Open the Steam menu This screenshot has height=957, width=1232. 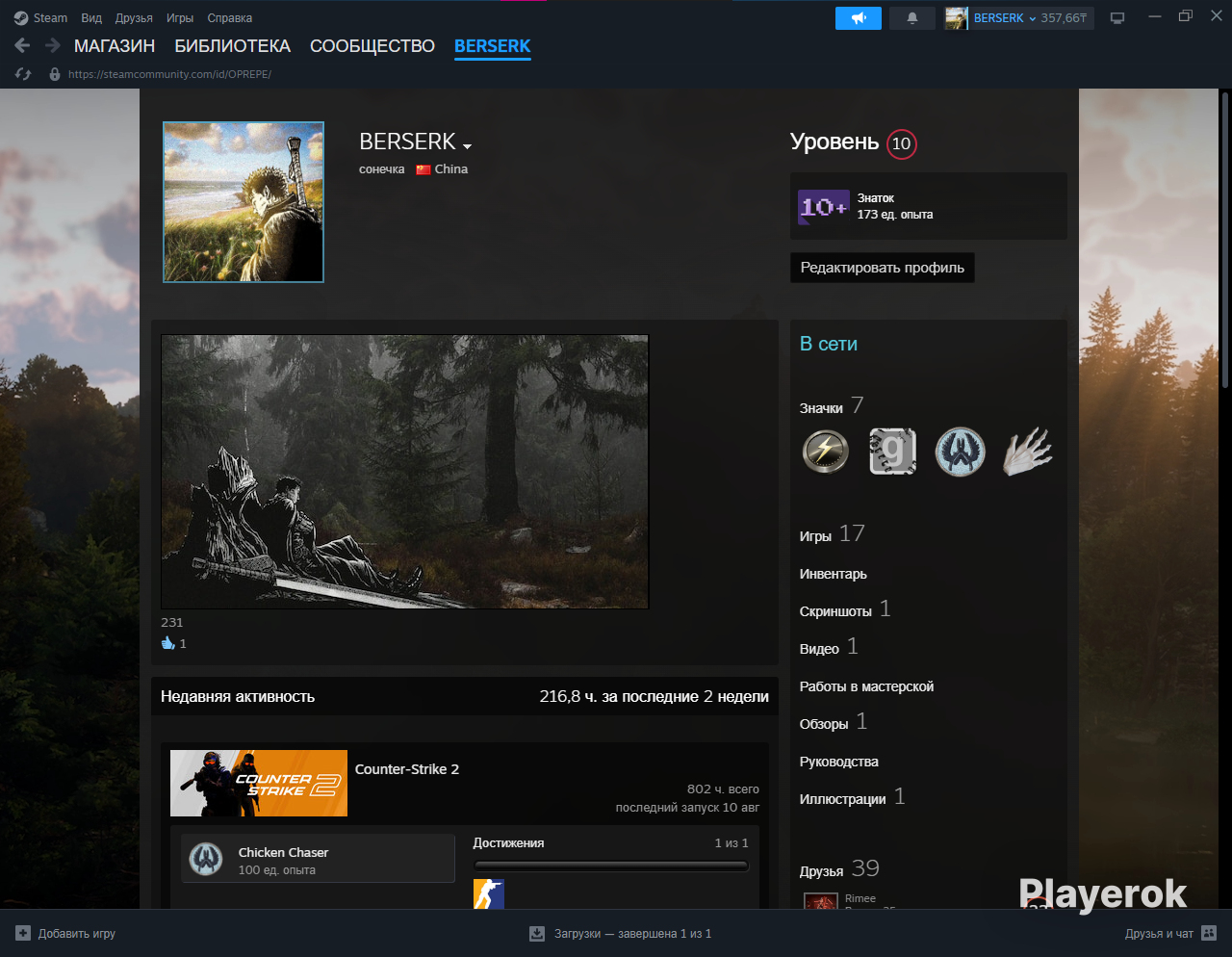tap(50, 18)
